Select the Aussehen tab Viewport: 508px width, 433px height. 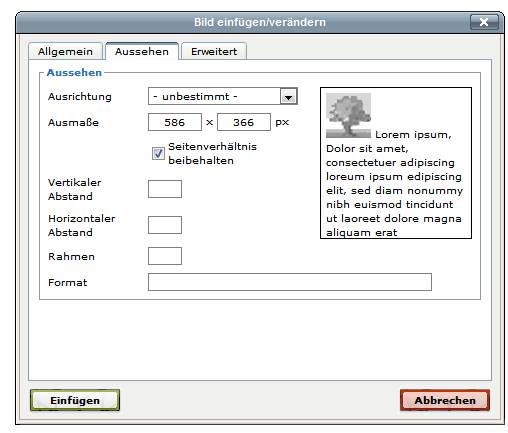(x=142, y=52)
